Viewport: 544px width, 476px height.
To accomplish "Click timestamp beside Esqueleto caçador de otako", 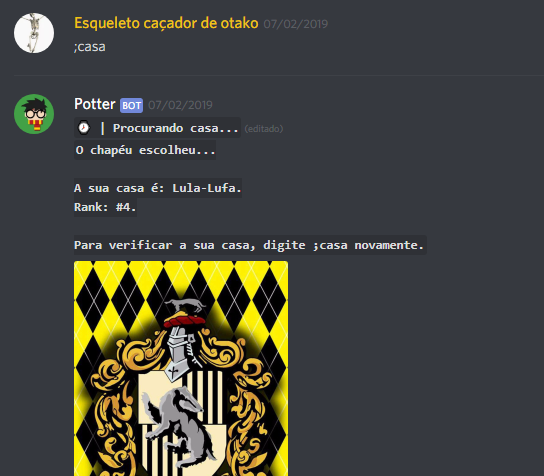I will pos(296,24).
